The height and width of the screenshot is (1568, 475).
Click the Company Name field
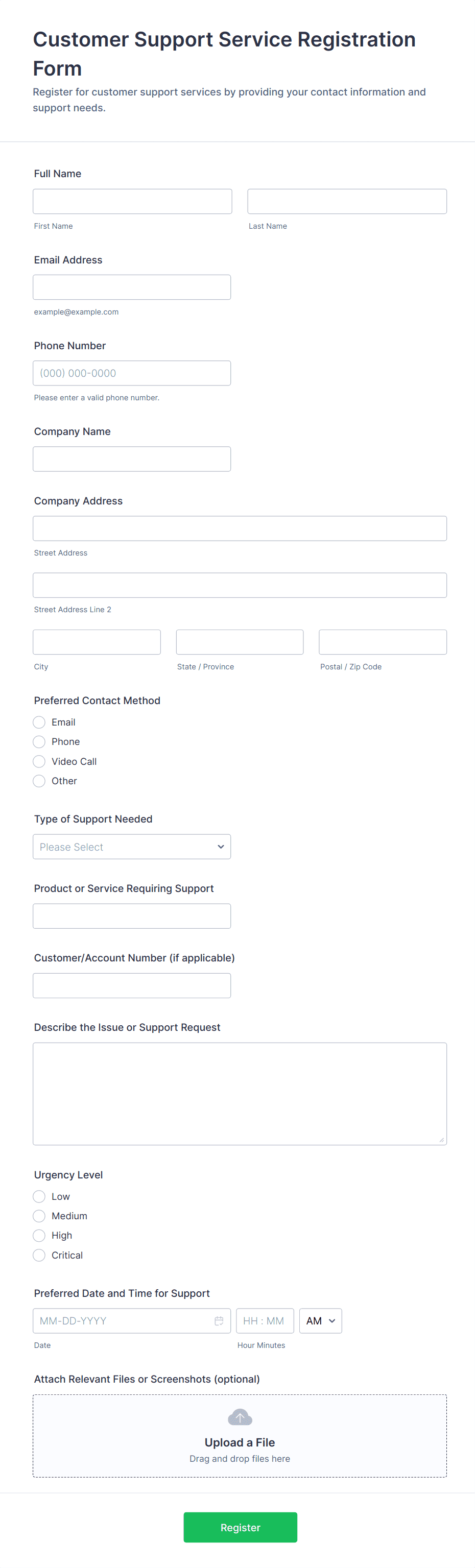[132, 459]
